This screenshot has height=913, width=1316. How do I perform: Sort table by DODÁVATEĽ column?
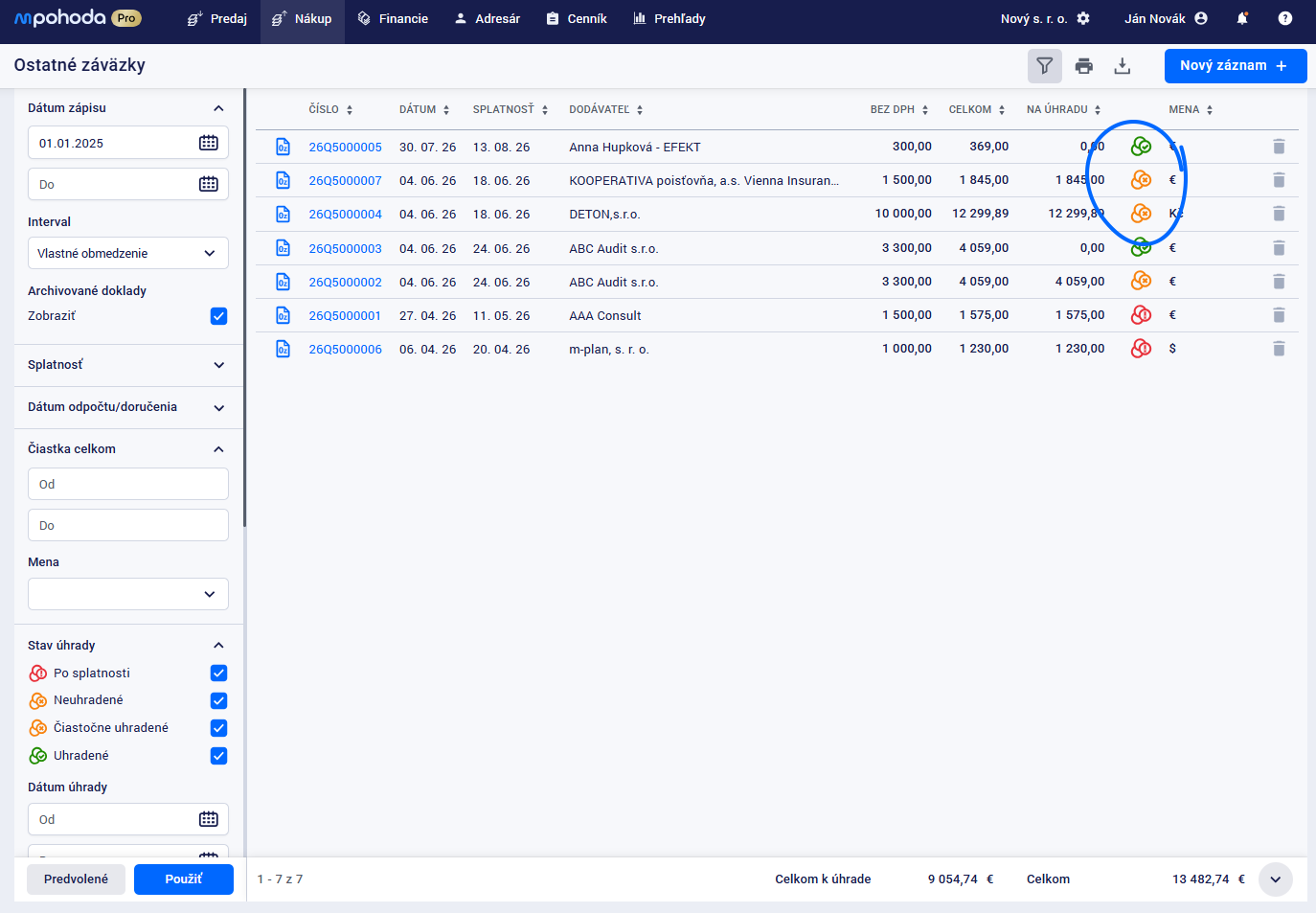pyautogui.click(x=606, y=109)
